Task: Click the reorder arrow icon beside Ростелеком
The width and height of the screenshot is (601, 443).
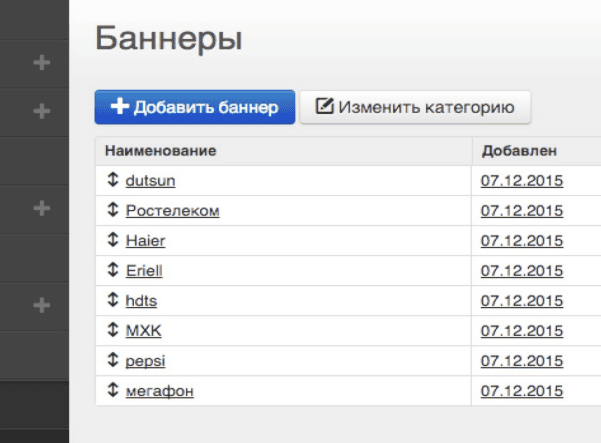Action: [x=113, y=209]
